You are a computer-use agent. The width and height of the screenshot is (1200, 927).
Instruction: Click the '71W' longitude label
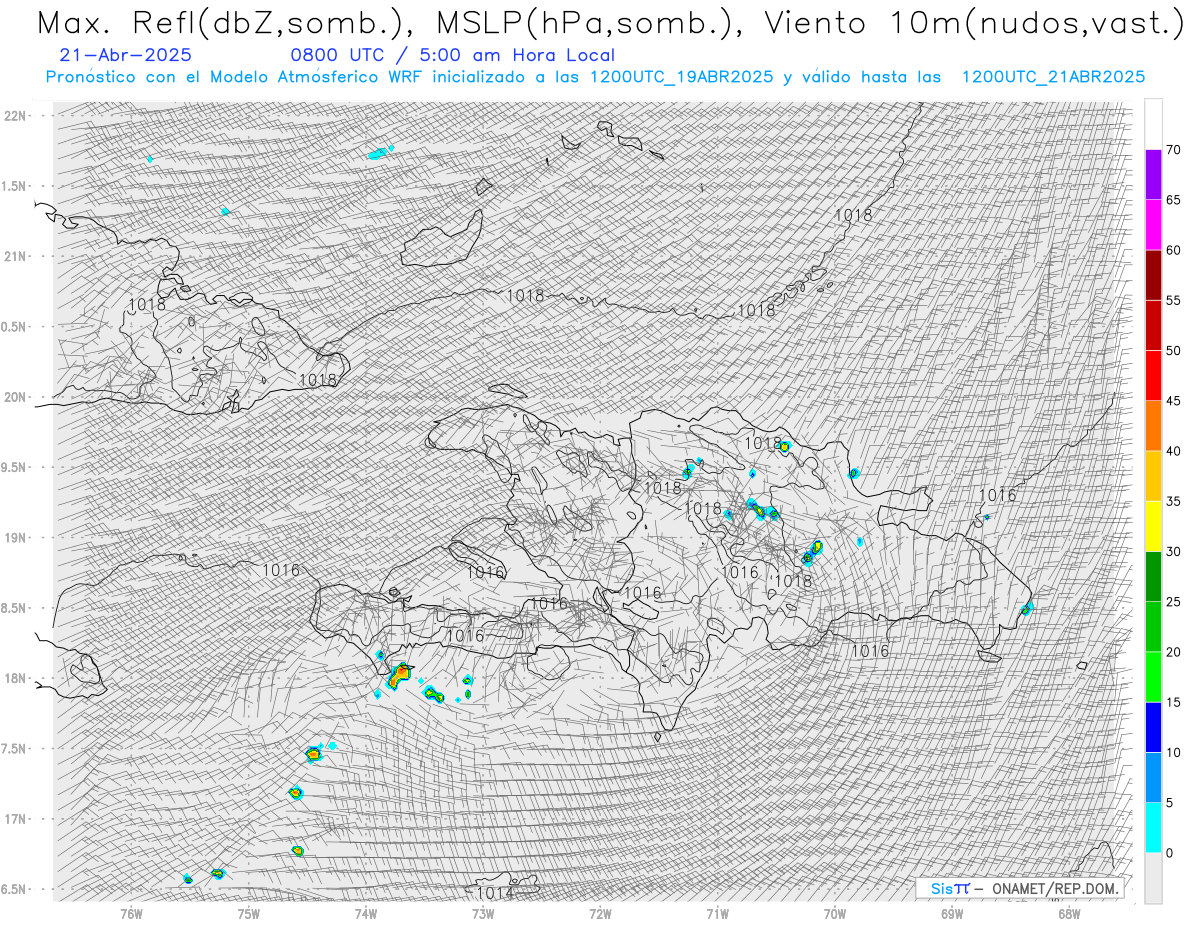click(x=717, y=912)
